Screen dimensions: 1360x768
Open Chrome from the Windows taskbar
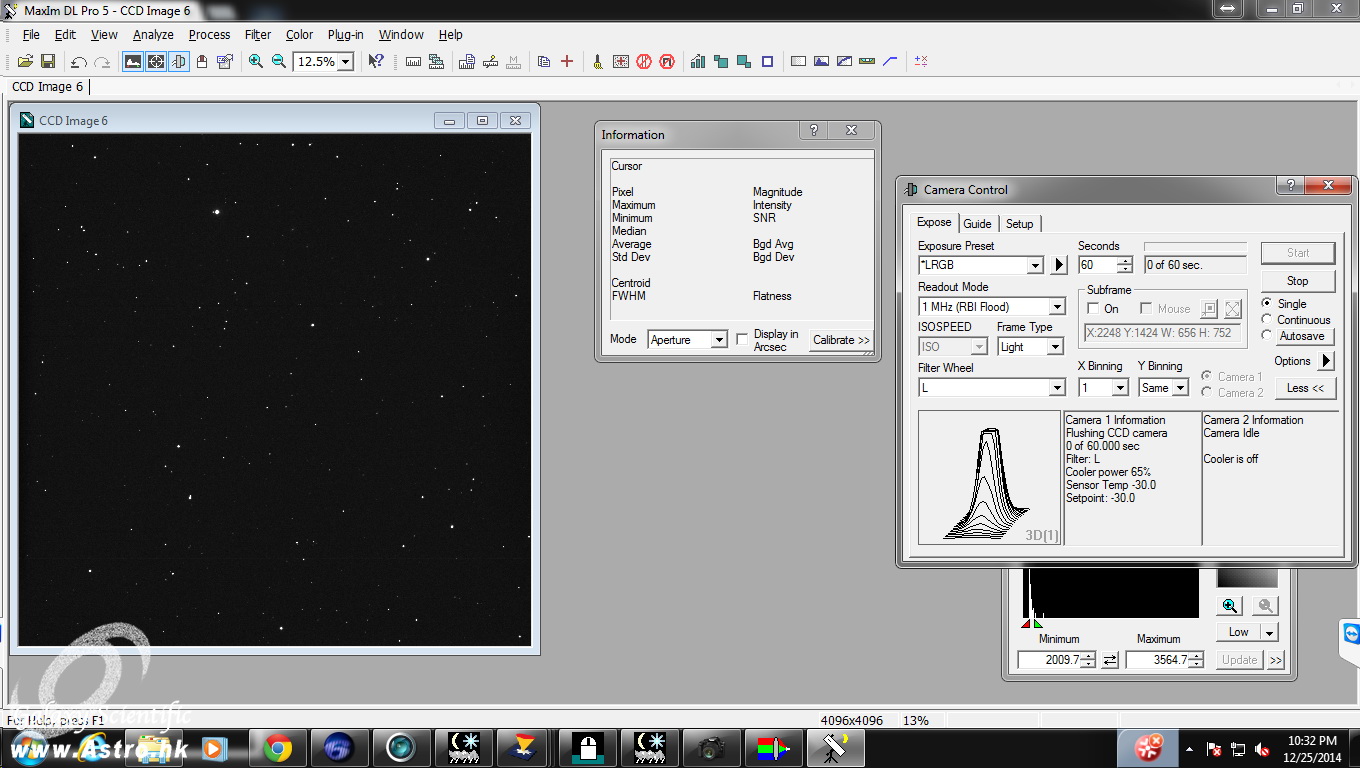click(x=278, y=747)
